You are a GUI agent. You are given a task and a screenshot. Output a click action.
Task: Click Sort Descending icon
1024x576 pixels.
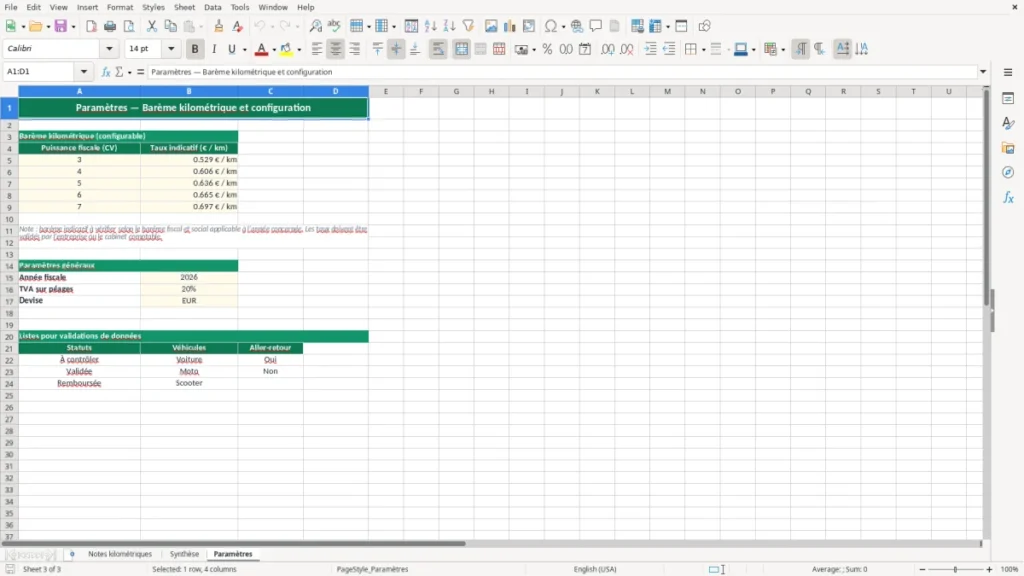coord(449,26)
